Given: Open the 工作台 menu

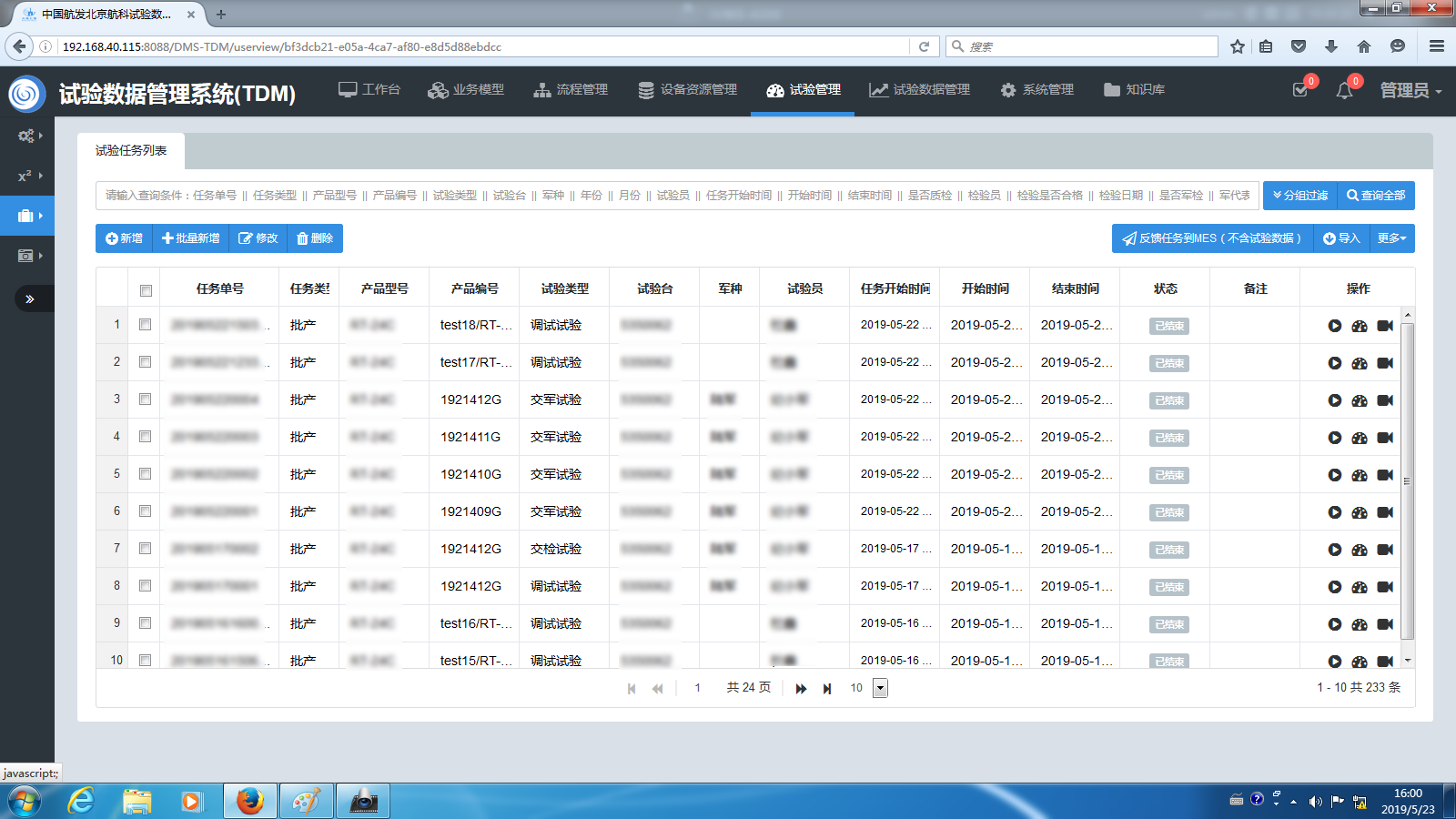Looking at the screenshot, I should (369, 90).
